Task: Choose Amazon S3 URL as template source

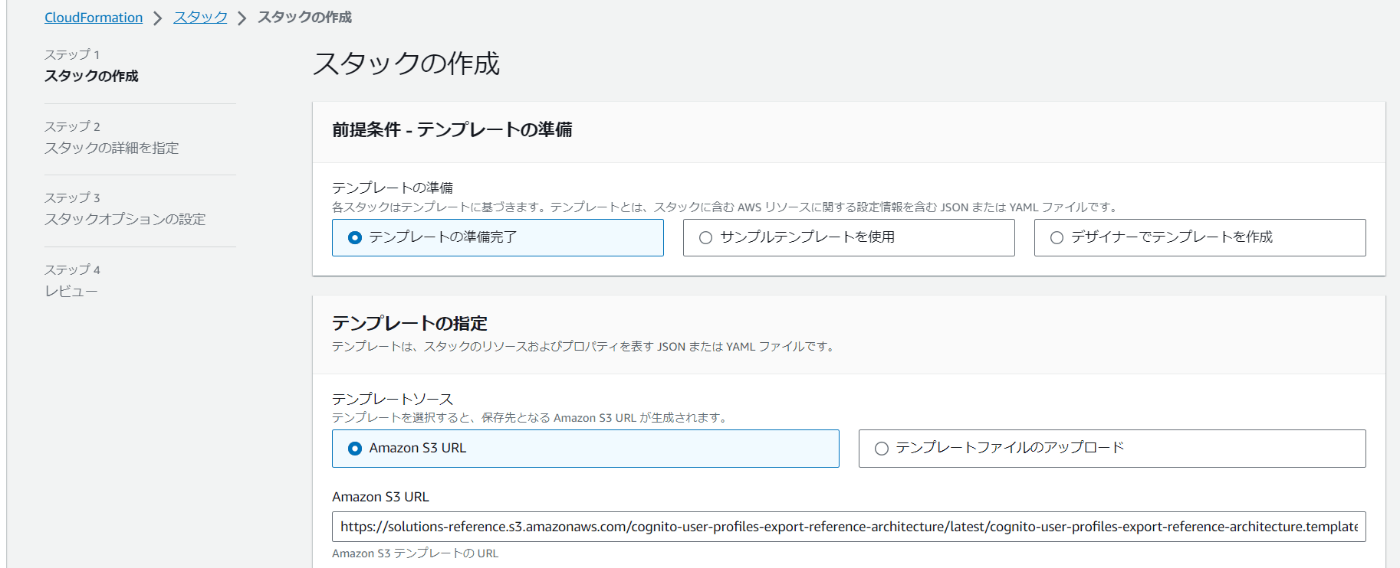Action: (585, 448)
